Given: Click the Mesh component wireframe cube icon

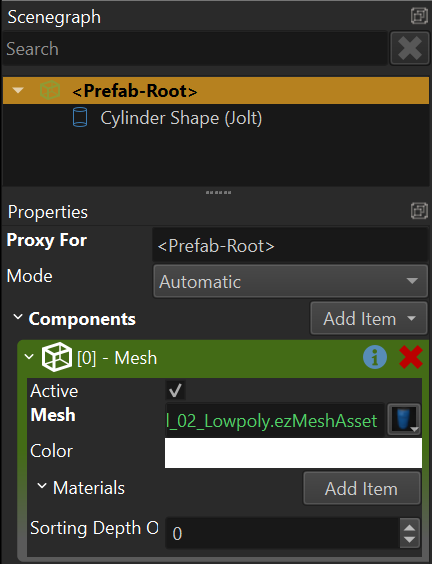Looking at the screenshot, I should click(57, 357).
